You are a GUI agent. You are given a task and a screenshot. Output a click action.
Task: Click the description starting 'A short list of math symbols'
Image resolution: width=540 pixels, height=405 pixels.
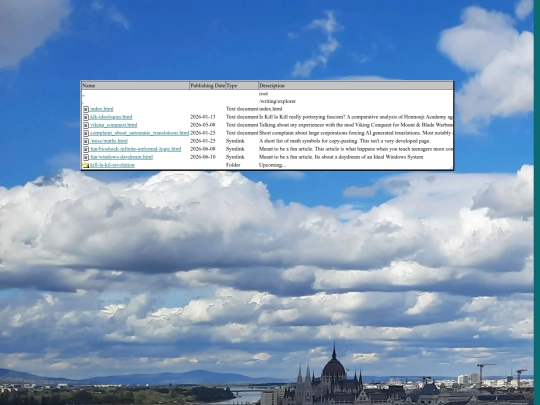(344, 141)
